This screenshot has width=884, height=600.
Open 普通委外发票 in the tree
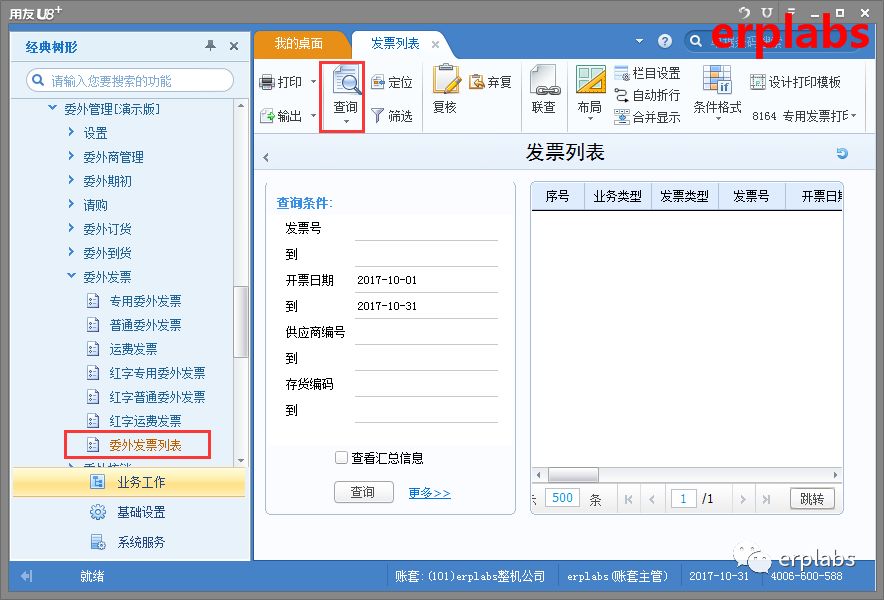[x=145, y=325]
